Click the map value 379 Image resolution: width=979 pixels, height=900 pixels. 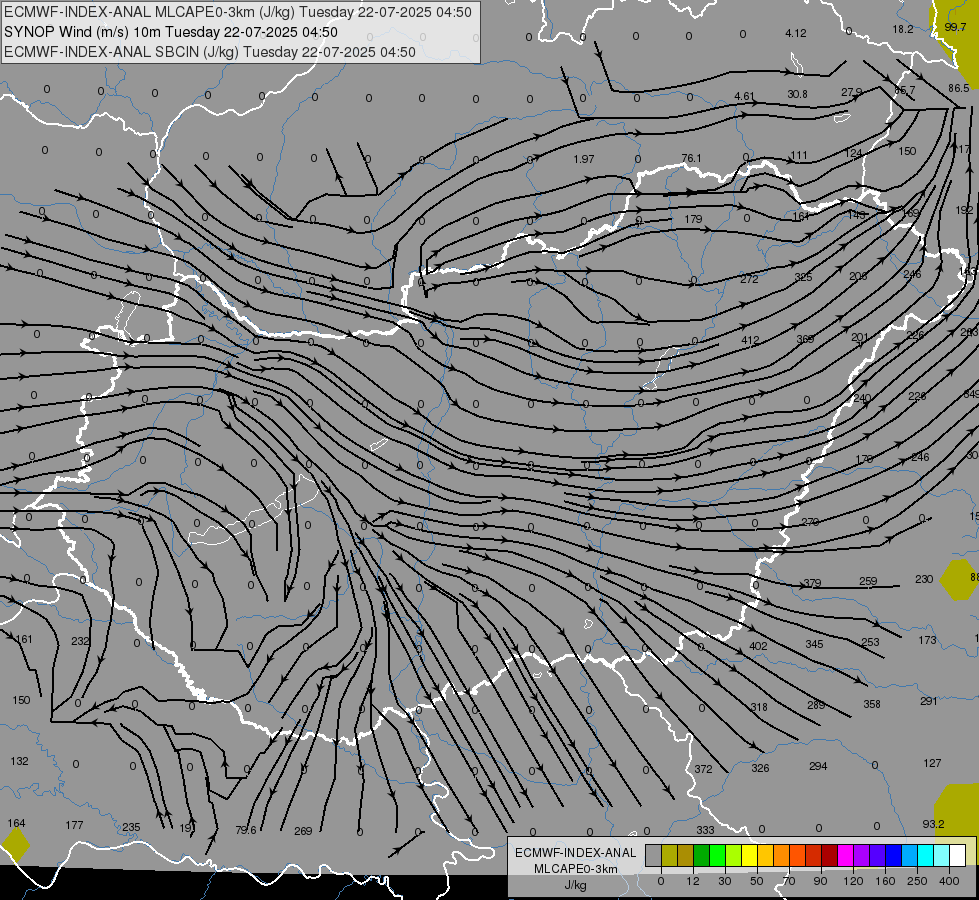(x=812, y=583)
